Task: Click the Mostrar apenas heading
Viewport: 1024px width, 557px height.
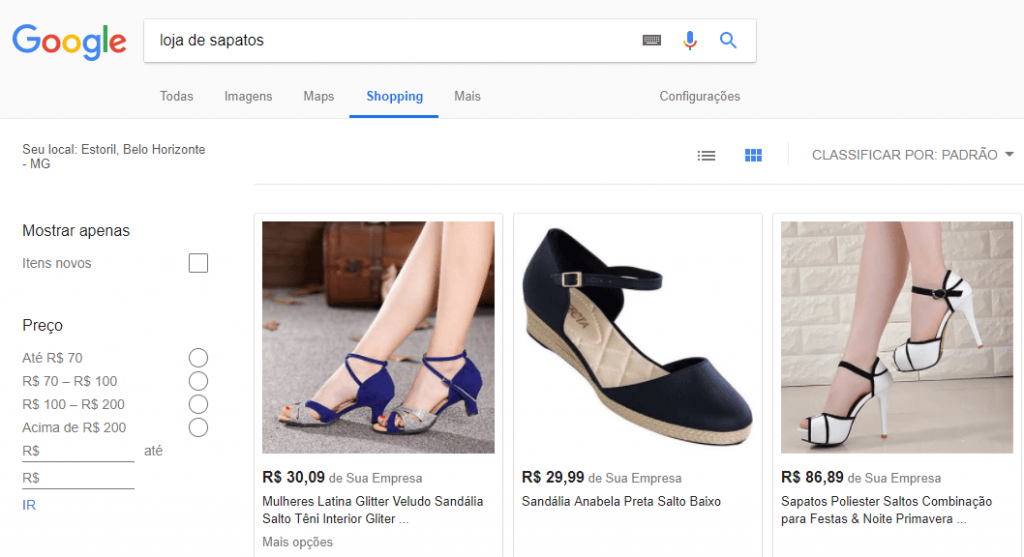Action: (x=76, y=231)
